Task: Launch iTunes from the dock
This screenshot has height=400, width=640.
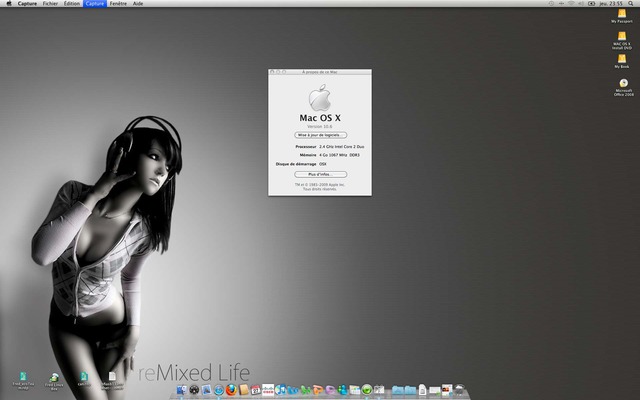Action: pos(280,390)
